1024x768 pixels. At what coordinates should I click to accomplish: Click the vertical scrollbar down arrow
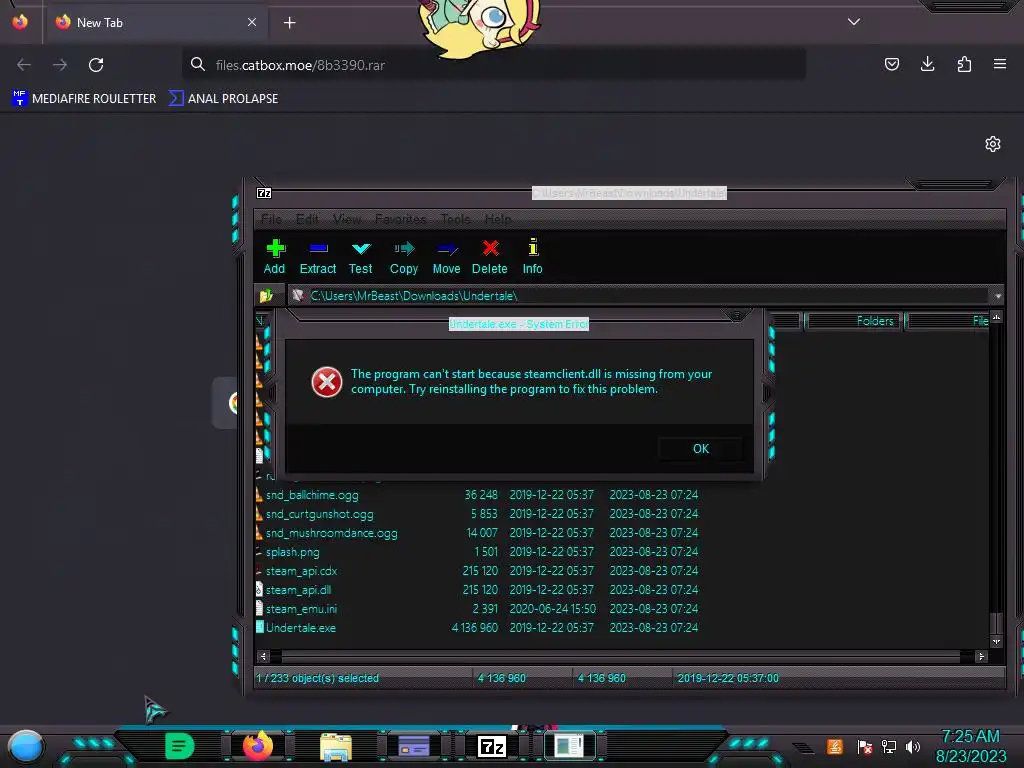pyautogui.click(x=996, y=641)
